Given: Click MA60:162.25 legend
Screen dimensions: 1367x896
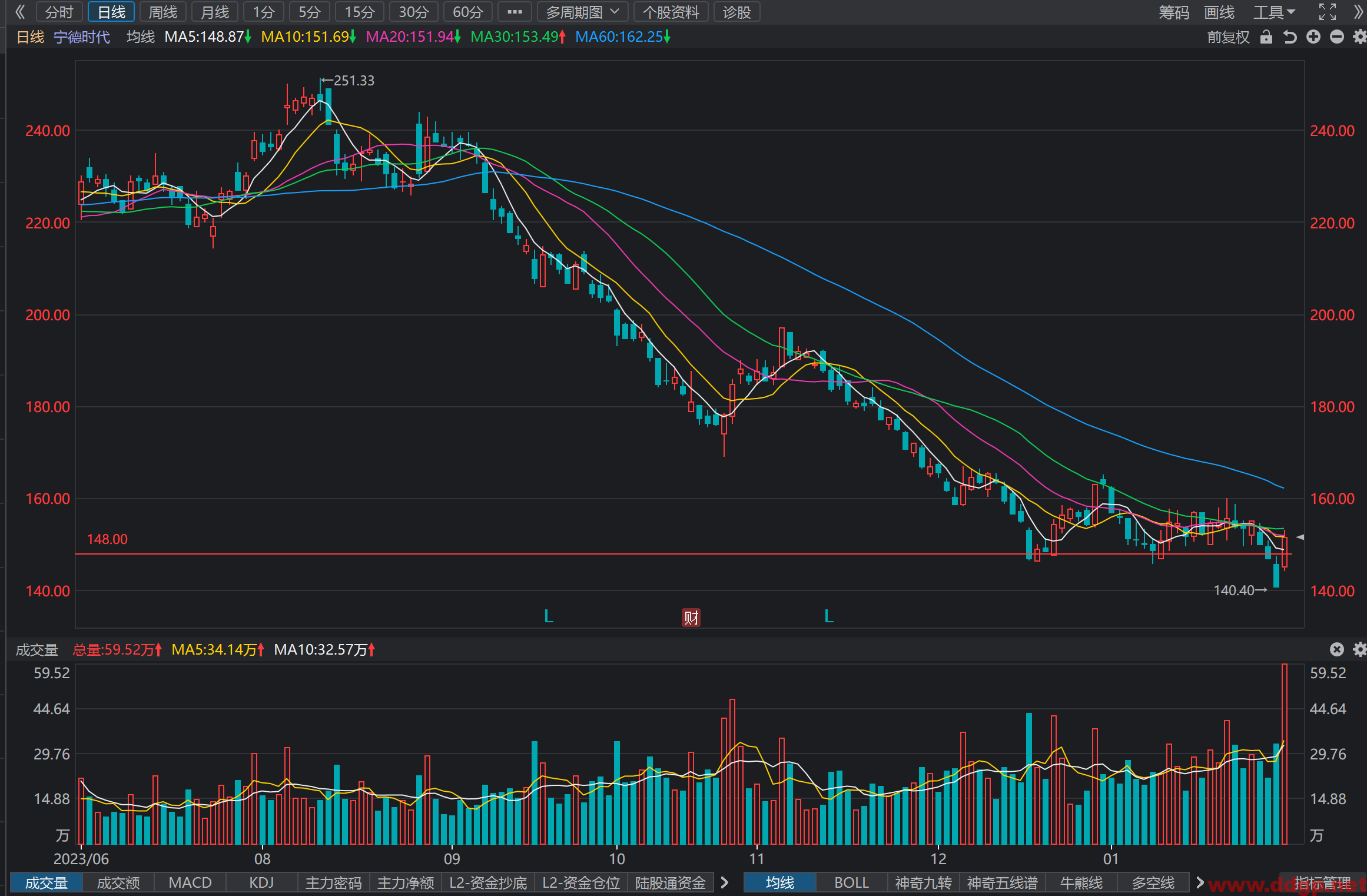Looking at the screenshot, I should [623, 37].
